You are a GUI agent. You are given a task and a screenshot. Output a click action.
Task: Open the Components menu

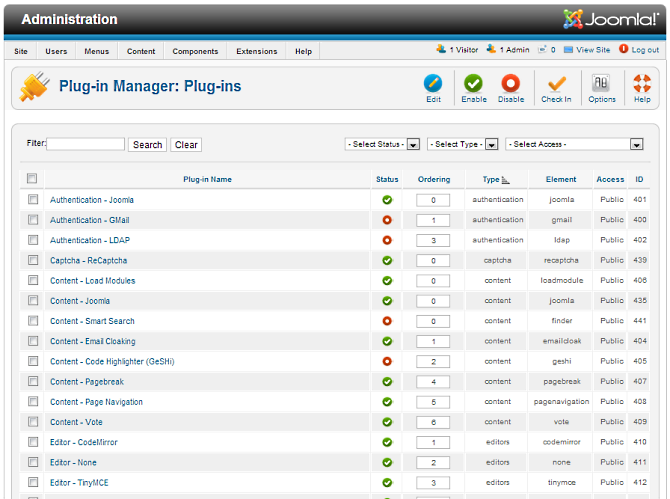point(195,51)
